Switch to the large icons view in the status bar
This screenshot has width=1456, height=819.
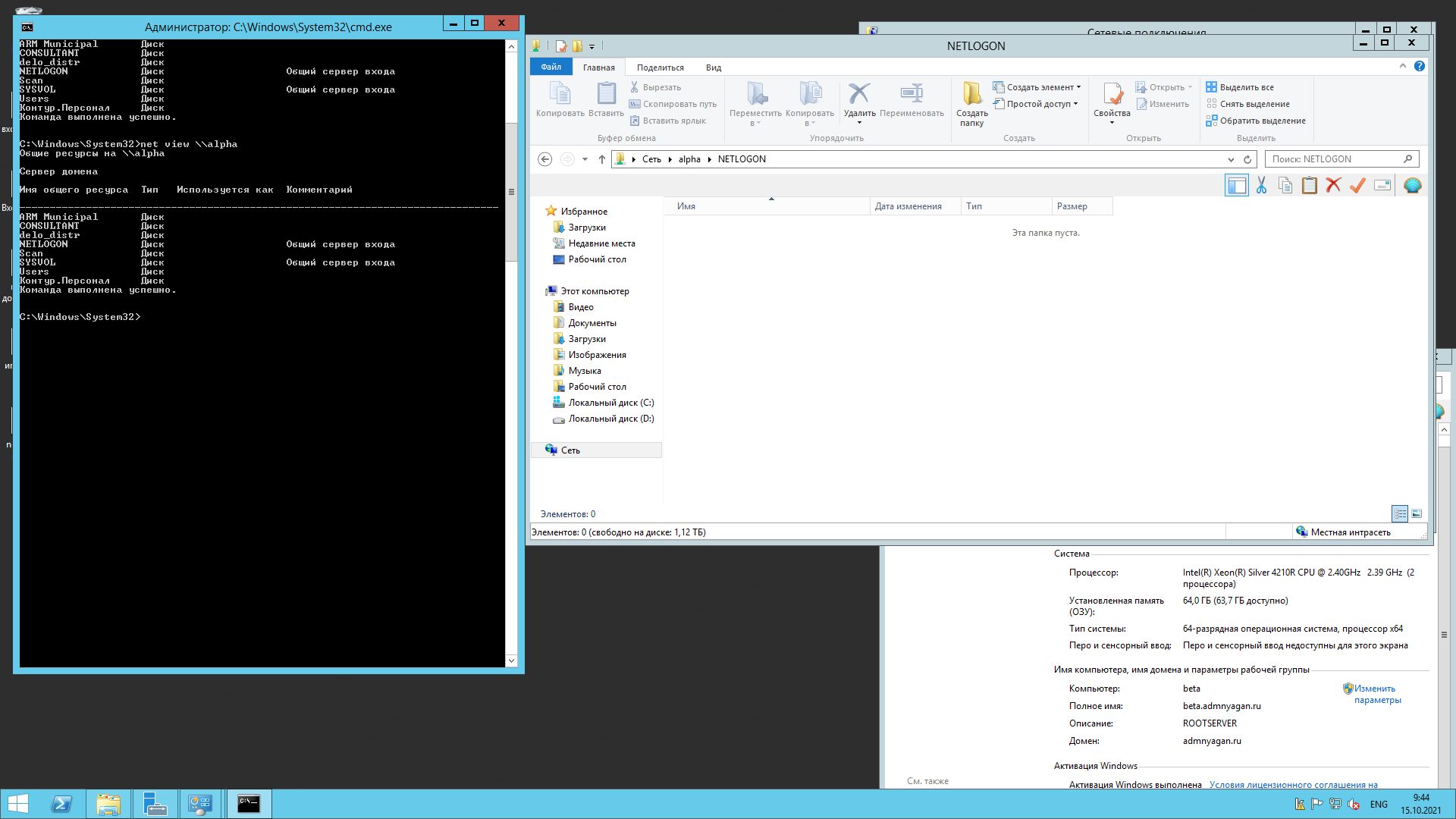(x=1417, y=514)
